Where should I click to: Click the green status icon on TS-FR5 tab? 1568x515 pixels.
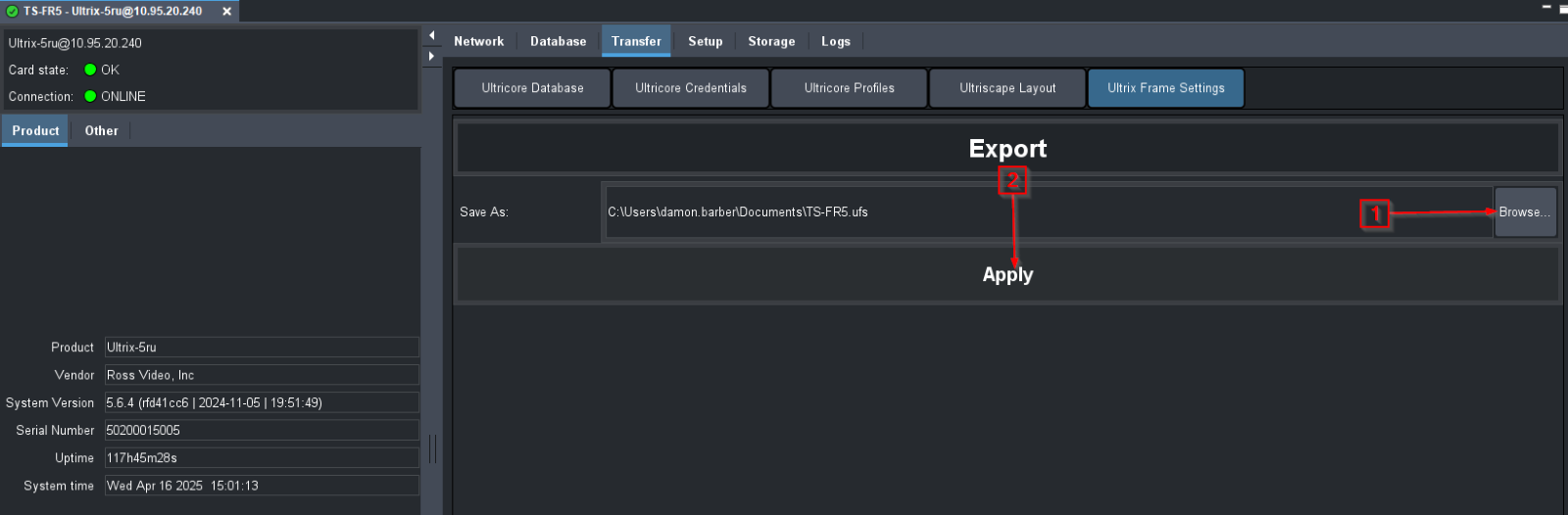(13, 12)
